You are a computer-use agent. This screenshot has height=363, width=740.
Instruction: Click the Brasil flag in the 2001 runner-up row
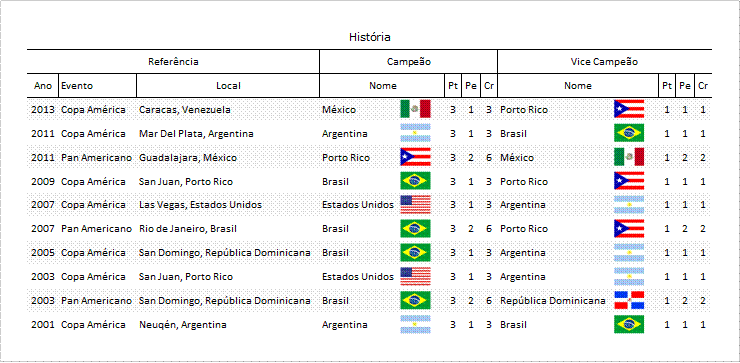pos(629,325)
